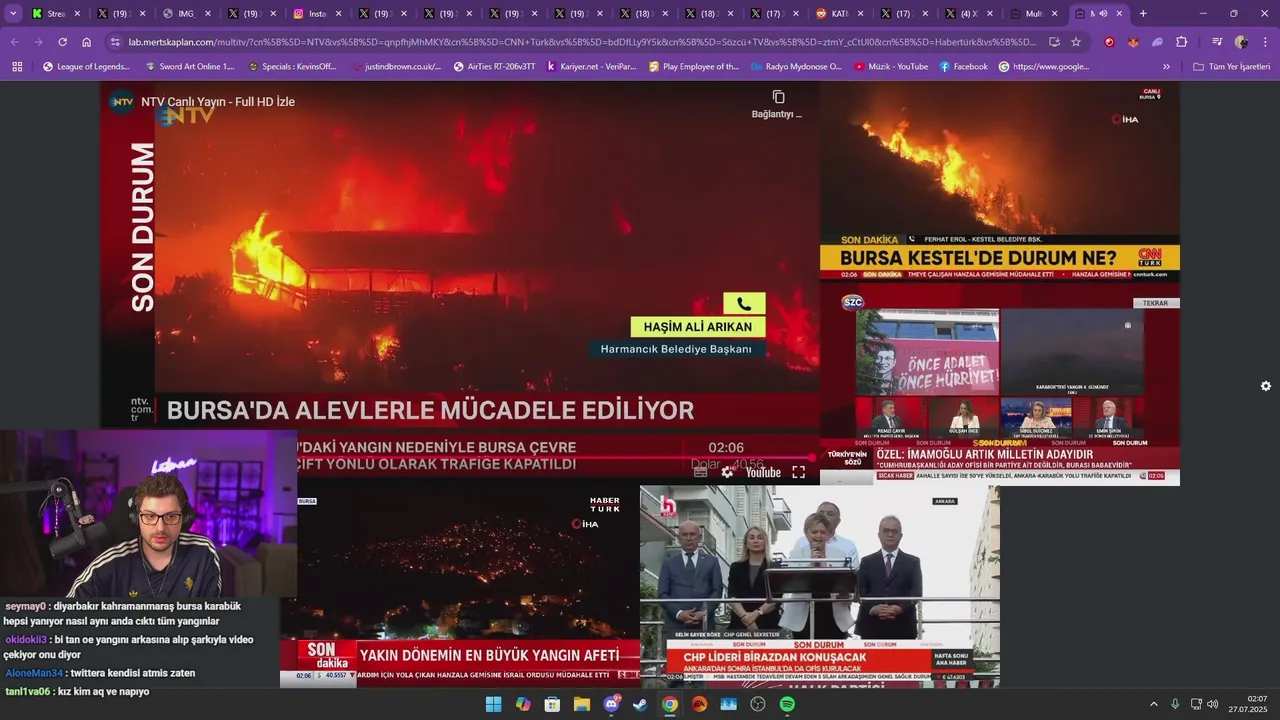Click the NTV video progress bar

pyautogui.click(x=460, y=457)
